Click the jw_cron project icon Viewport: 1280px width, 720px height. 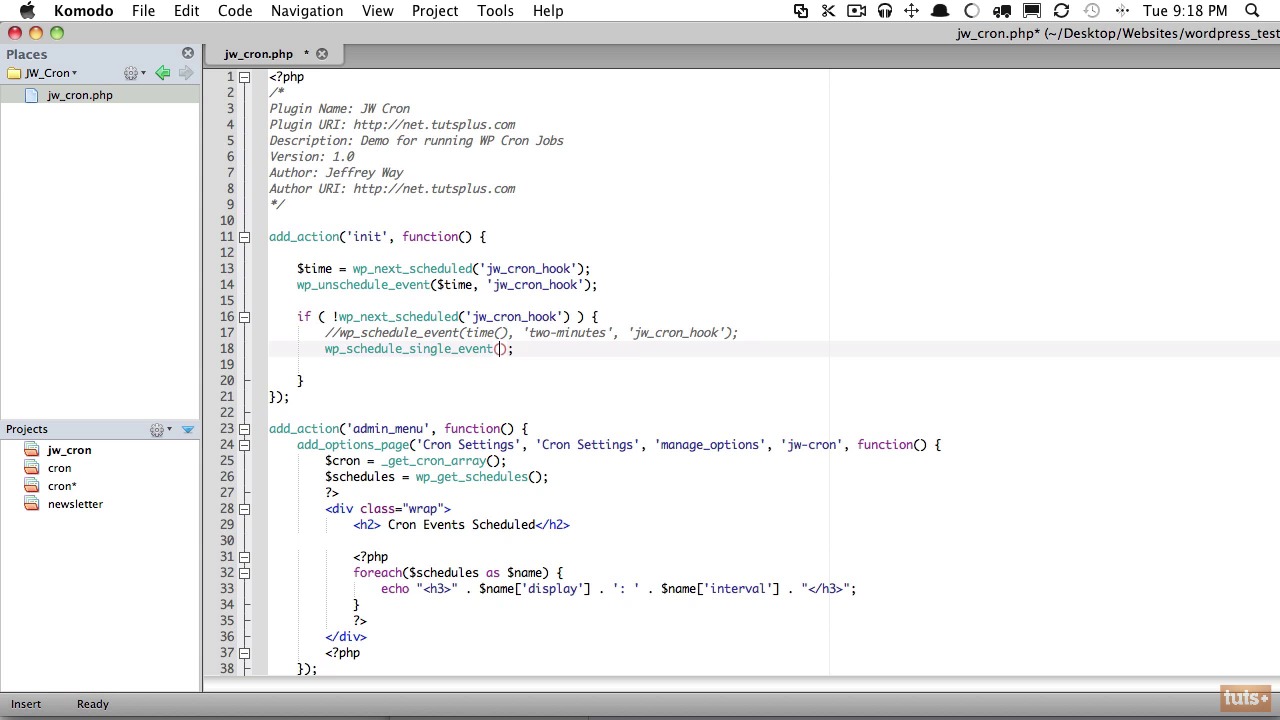point(31,450)
